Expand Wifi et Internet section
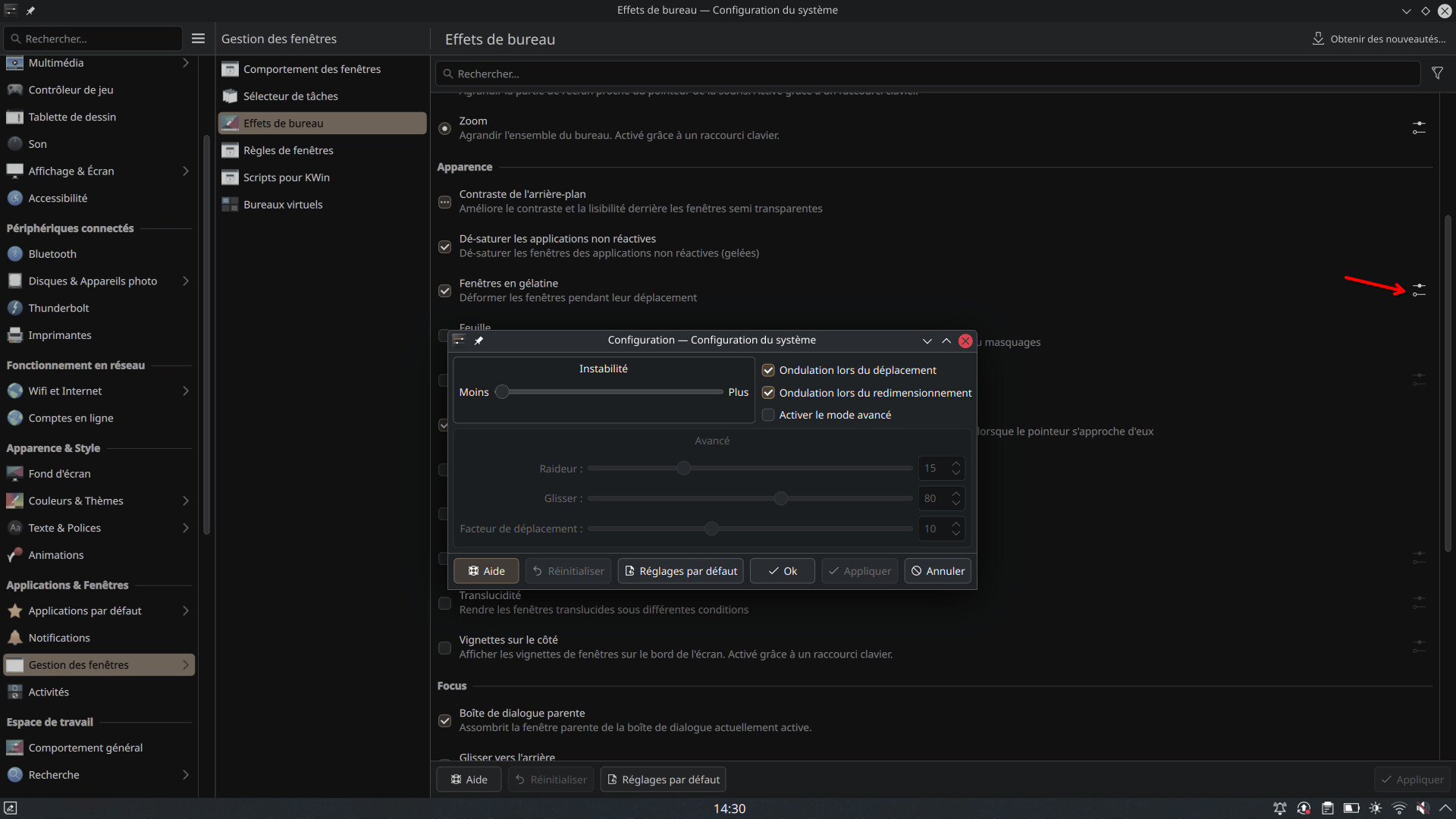The height and width of the screenshot is (819, 1456). [185, 391]
